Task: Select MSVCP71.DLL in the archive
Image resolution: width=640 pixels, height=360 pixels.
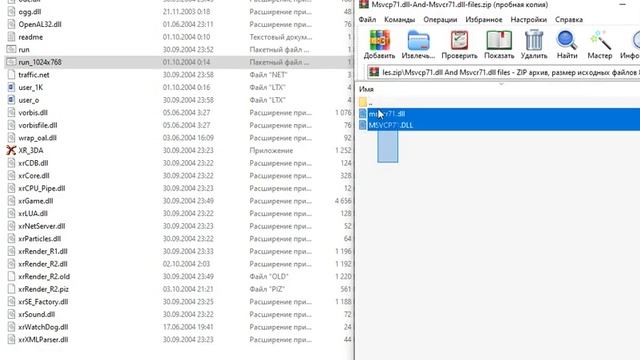Action: pos(499,125)
